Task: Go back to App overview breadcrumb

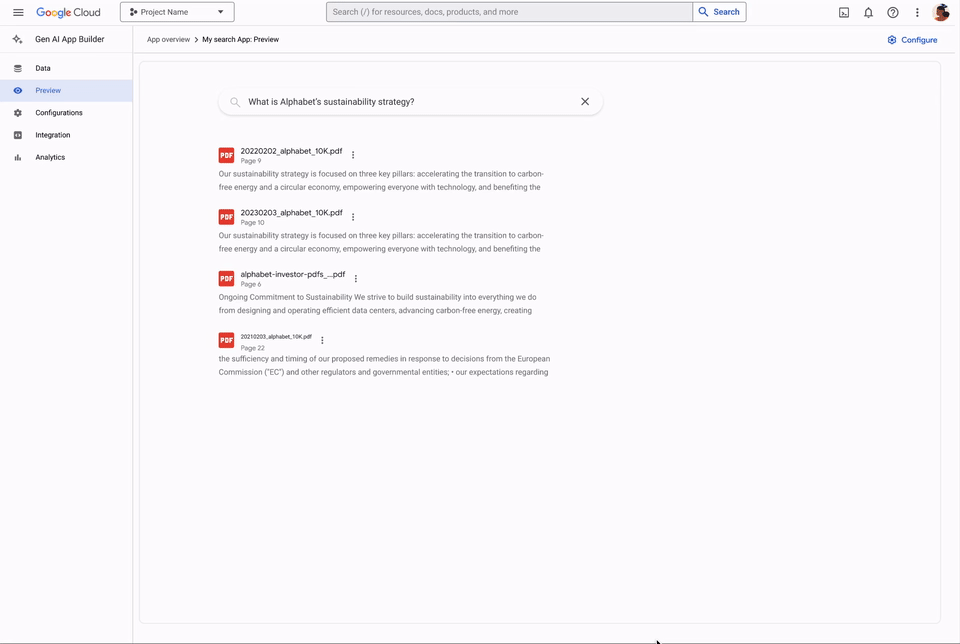Action: point(168,39)
